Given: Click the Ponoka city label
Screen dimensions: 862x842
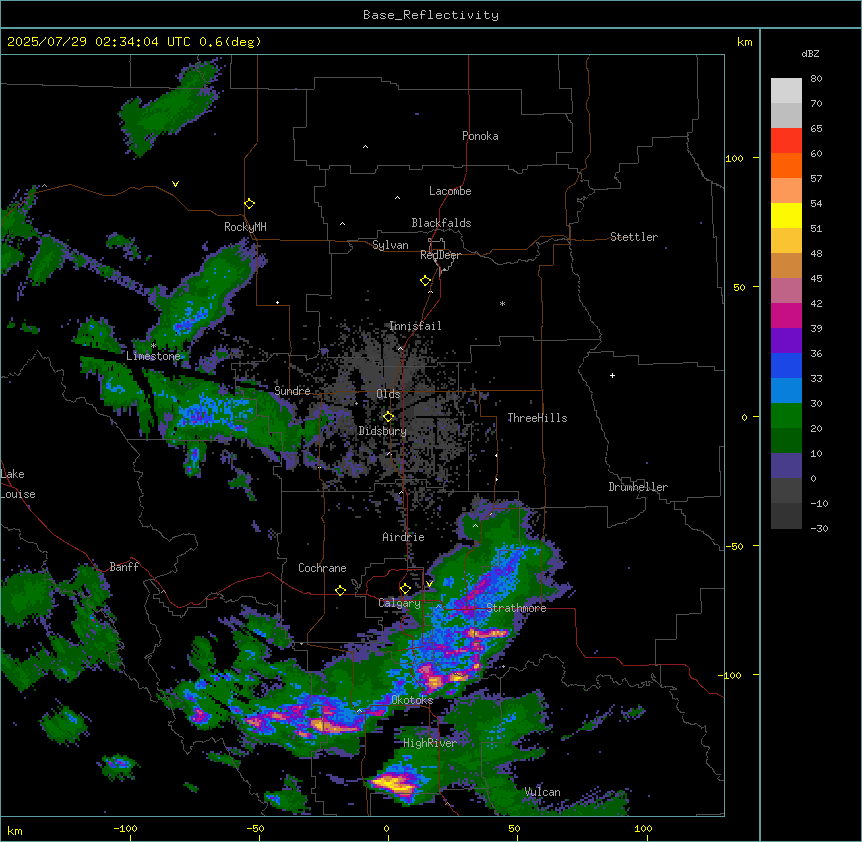Looking at the screenshot, I should (480, 136).
